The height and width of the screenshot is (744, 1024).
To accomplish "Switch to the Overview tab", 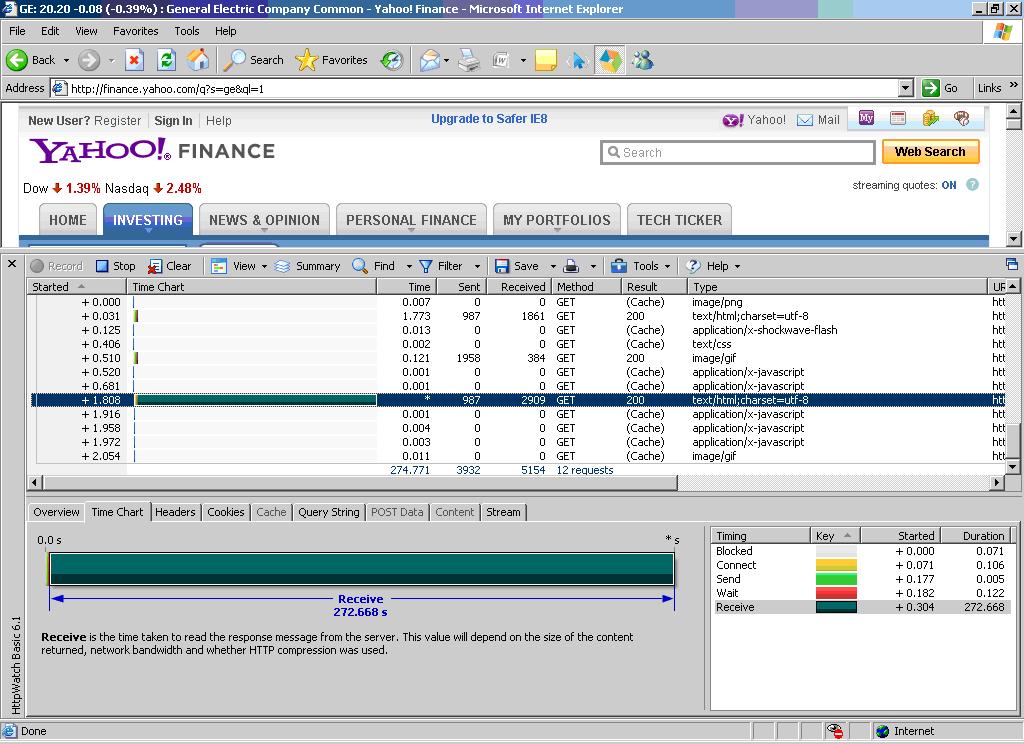I will pos(56,512).
